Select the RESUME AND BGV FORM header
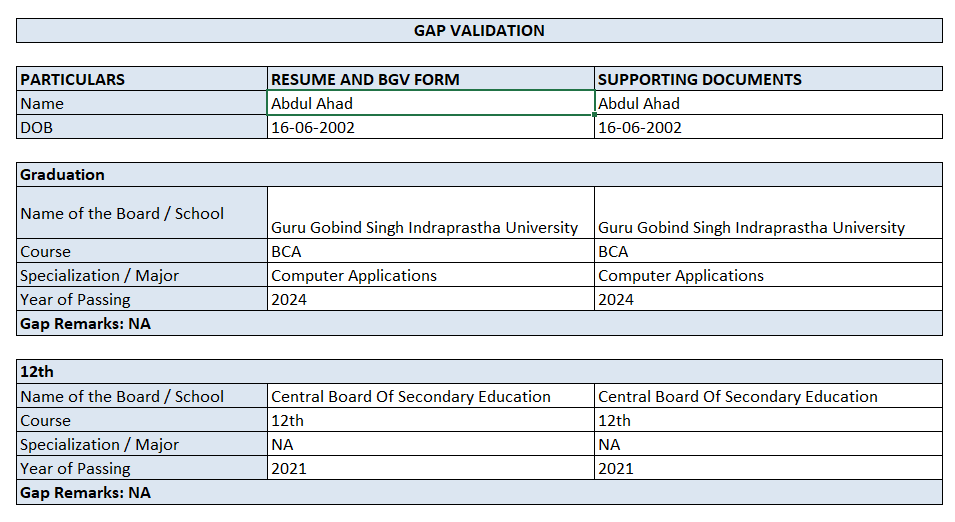 [431, 80]
